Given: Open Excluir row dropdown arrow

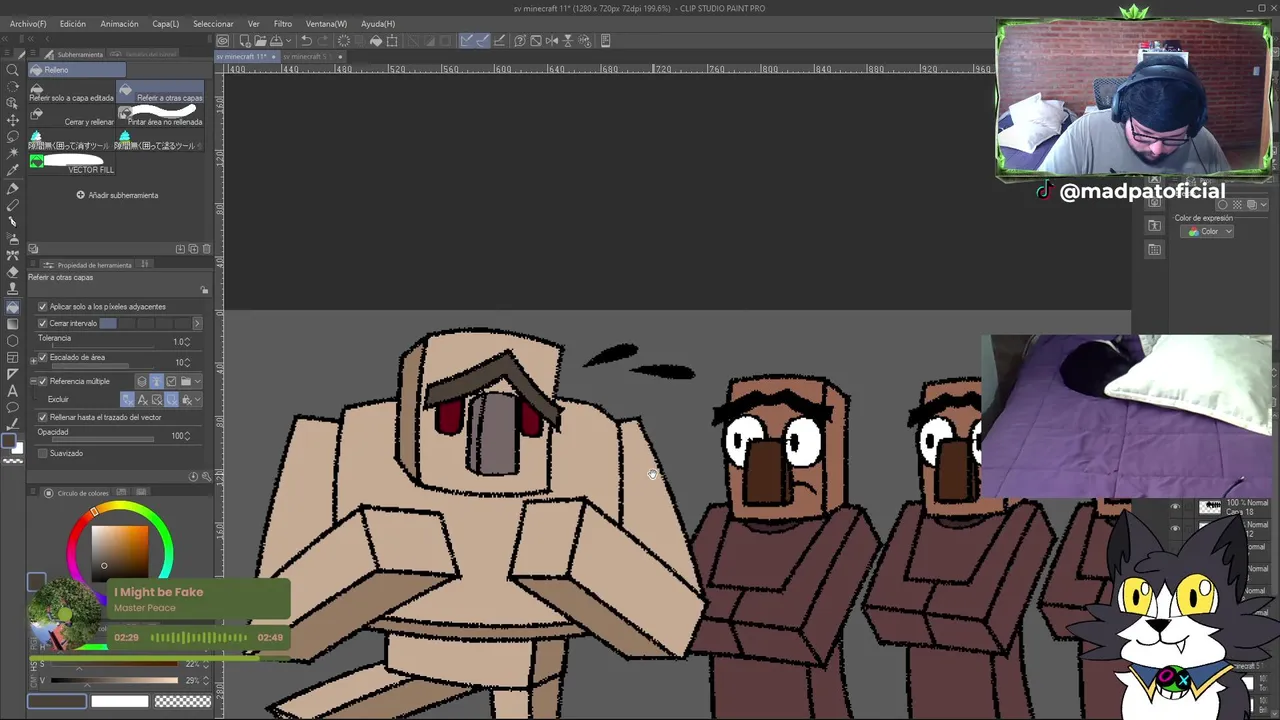Looking at the screenshot, I should 198,400.
